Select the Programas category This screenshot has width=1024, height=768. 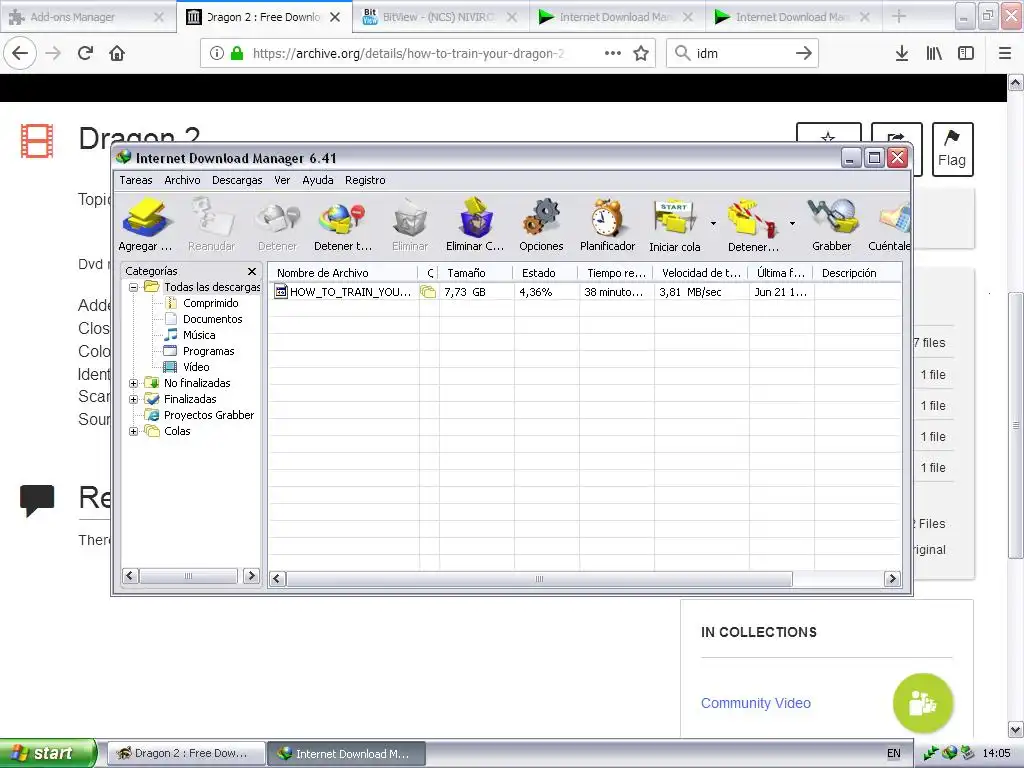coord(208,351)
